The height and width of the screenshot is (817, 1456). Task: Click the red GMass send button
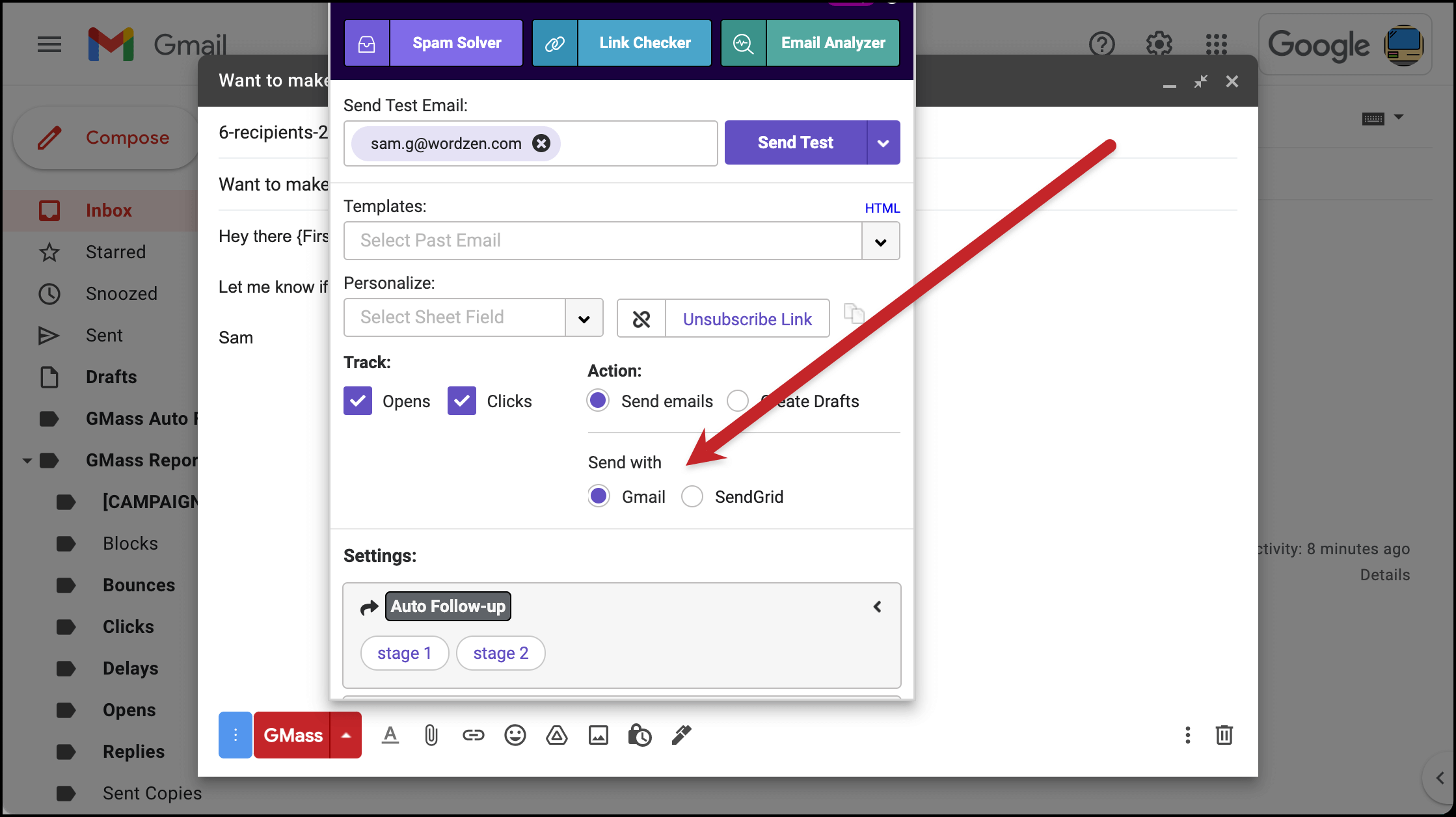click(x=292, y=735)
